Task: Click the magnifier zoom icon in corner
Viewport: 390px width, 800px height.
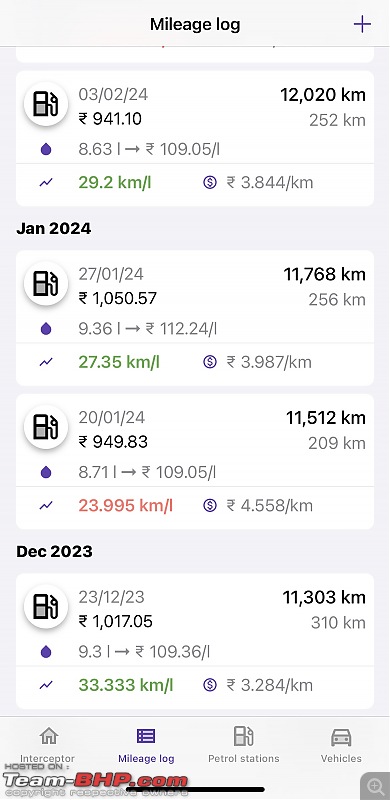Action: pos(375,786)
